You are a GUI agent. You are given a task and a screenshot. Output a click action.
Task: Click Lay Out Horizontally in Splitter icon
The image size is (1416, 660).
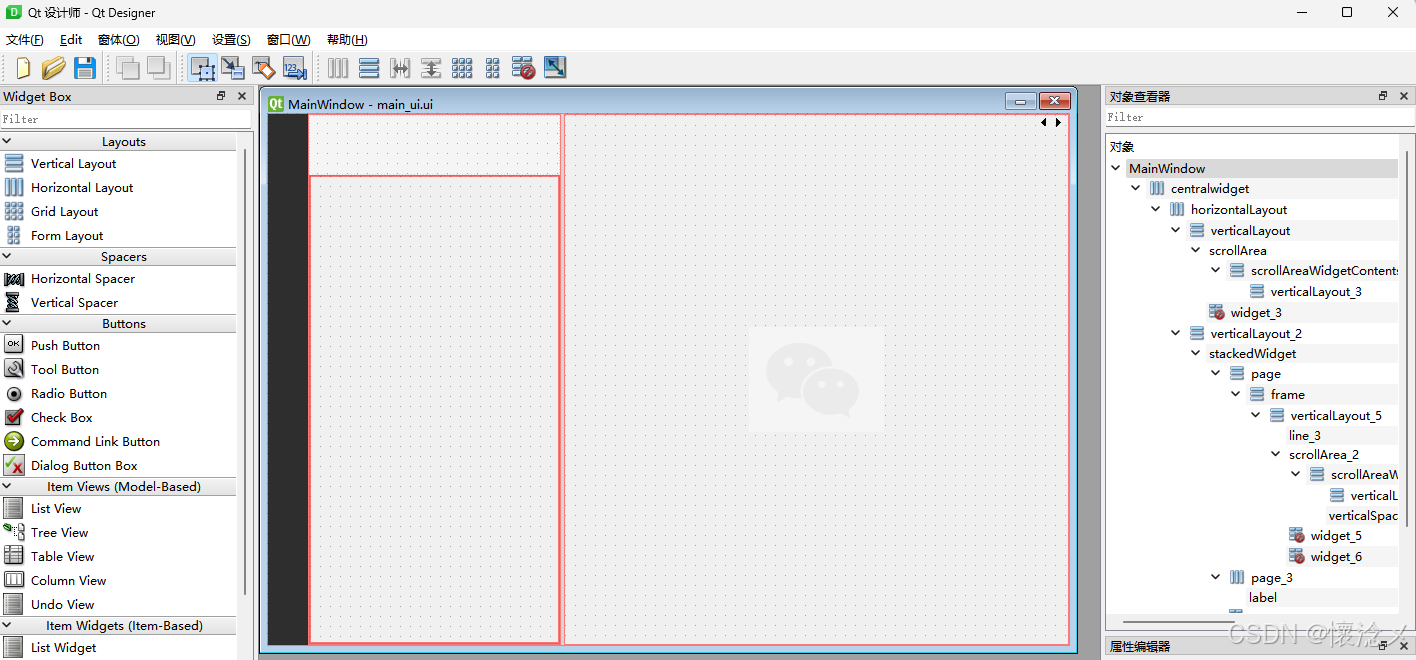400,68
